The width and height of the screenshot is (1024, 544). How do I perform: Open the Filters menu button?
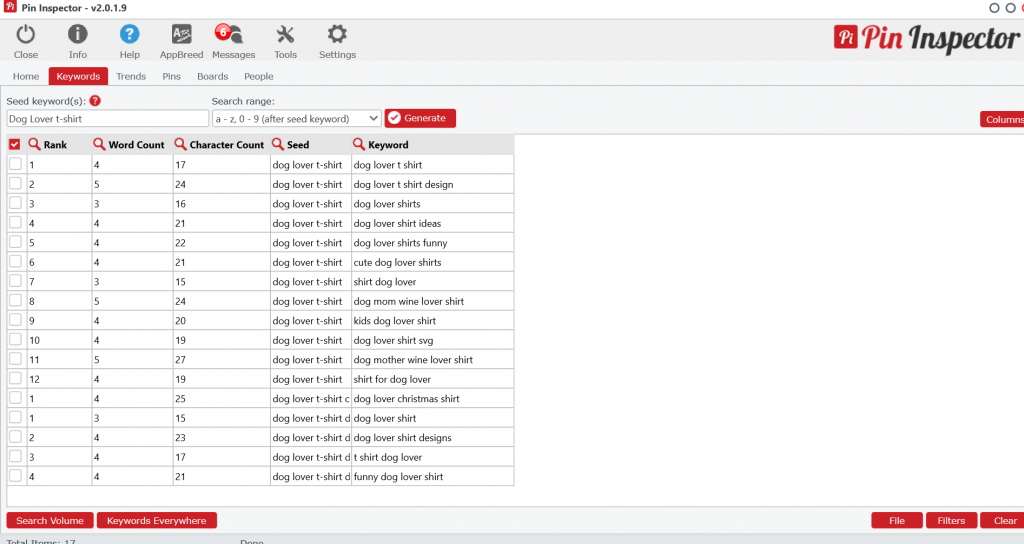pos(951,520)
